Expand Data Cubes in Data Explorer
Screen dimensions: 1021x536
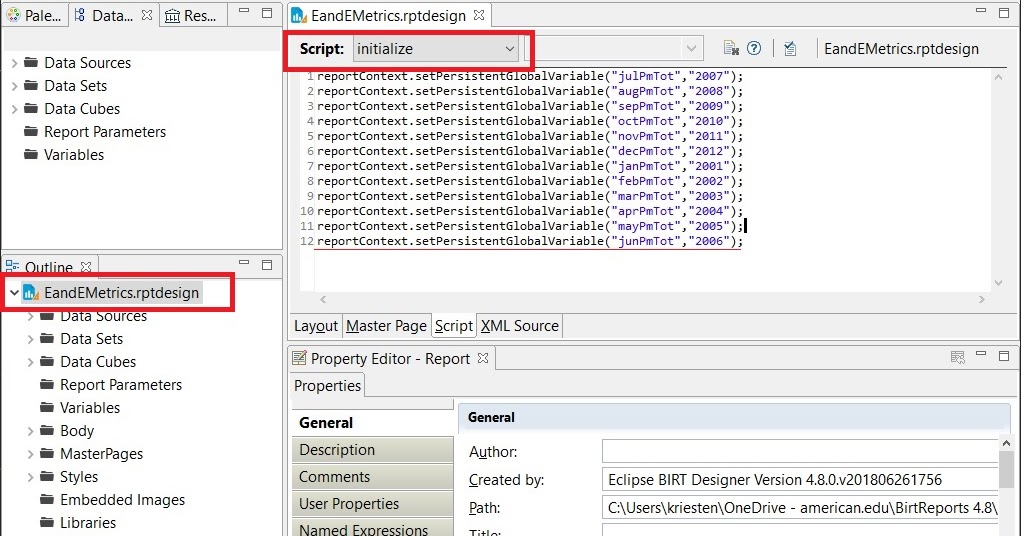point(14,109)
